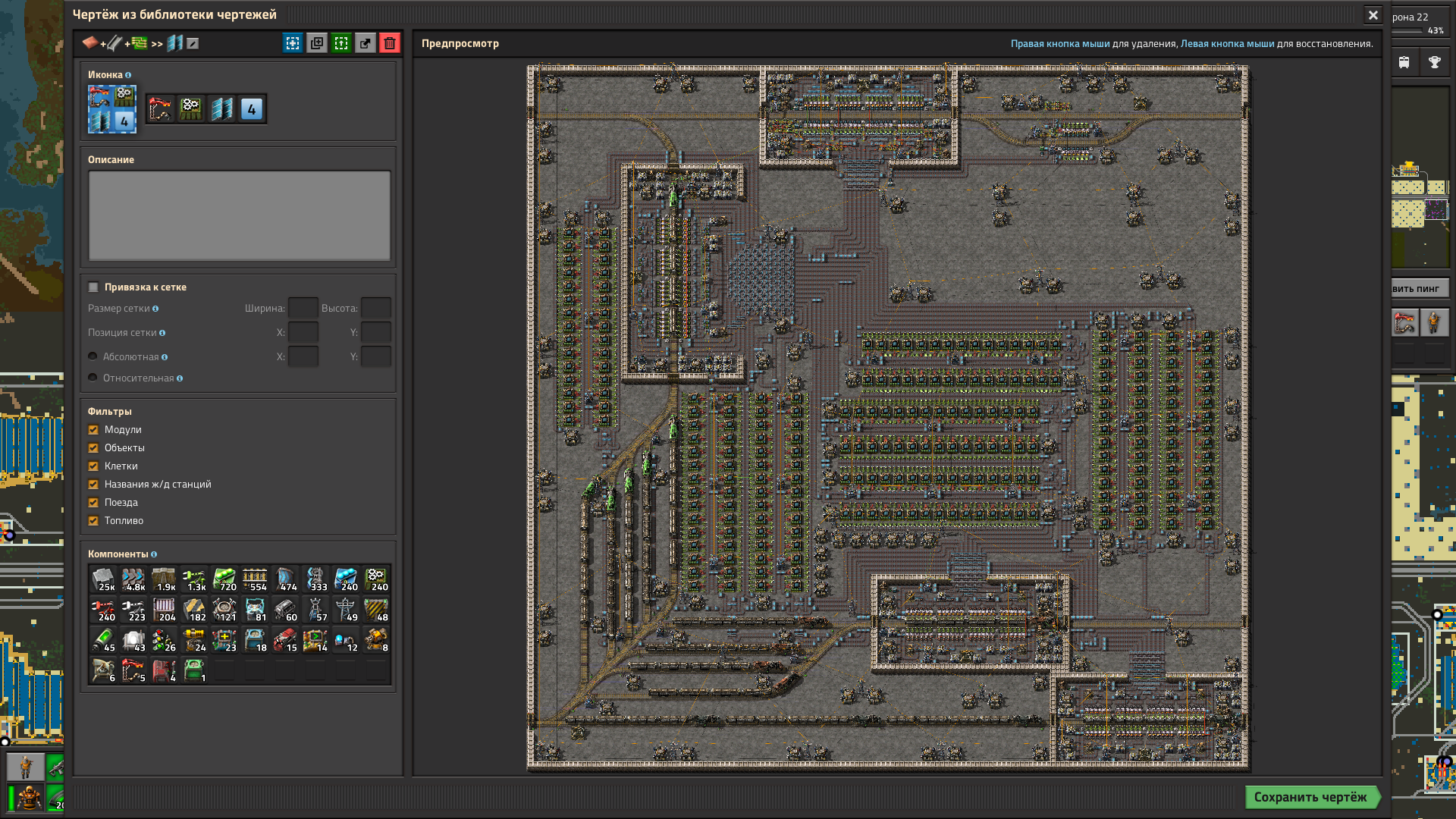Click express belt component 4.8k

coord(133,579)
